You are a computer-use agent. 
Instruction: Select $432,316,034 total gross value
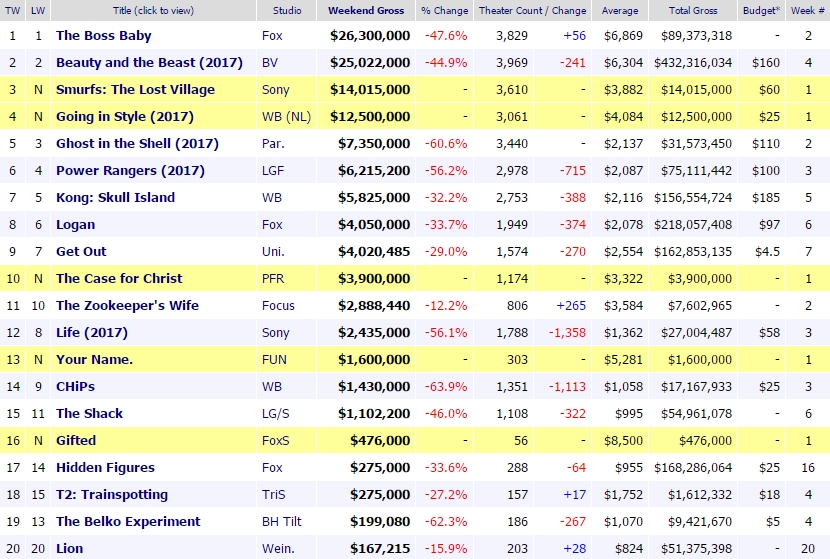click(x=693, y=62)
